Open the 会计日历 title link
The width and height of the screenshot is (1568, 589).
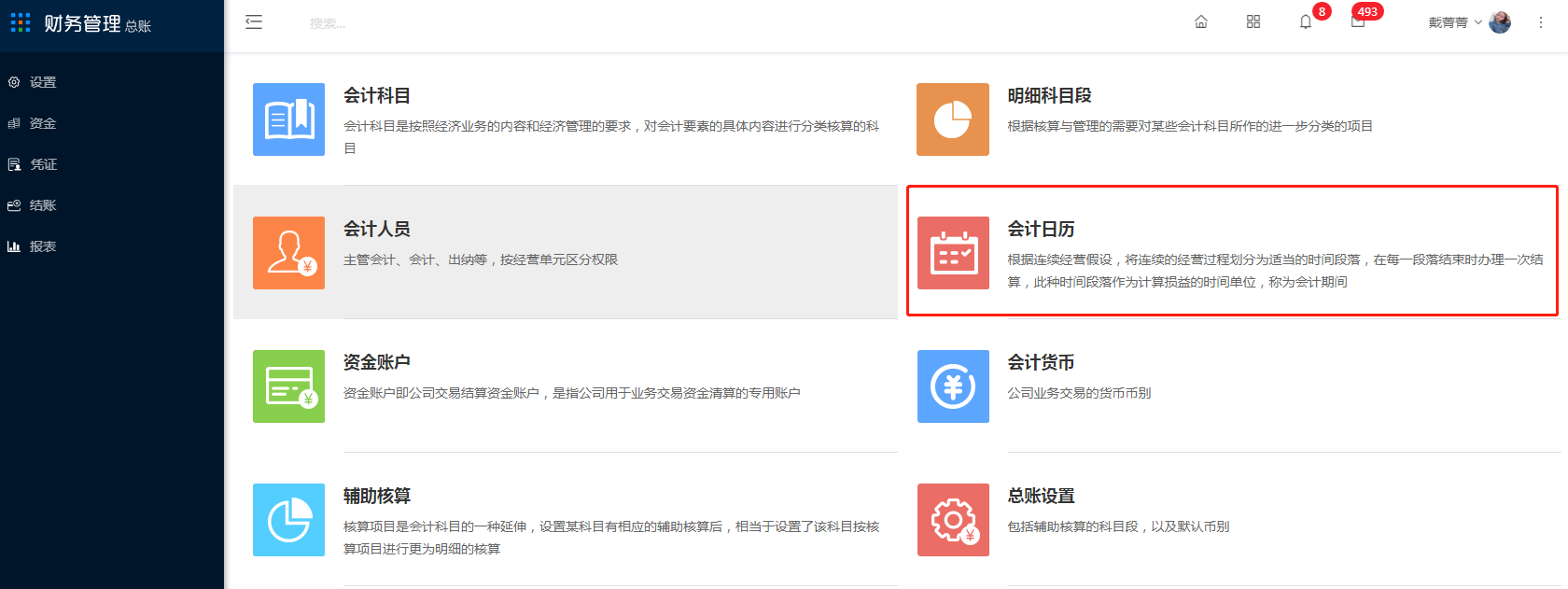click(x=1041, y=229)
